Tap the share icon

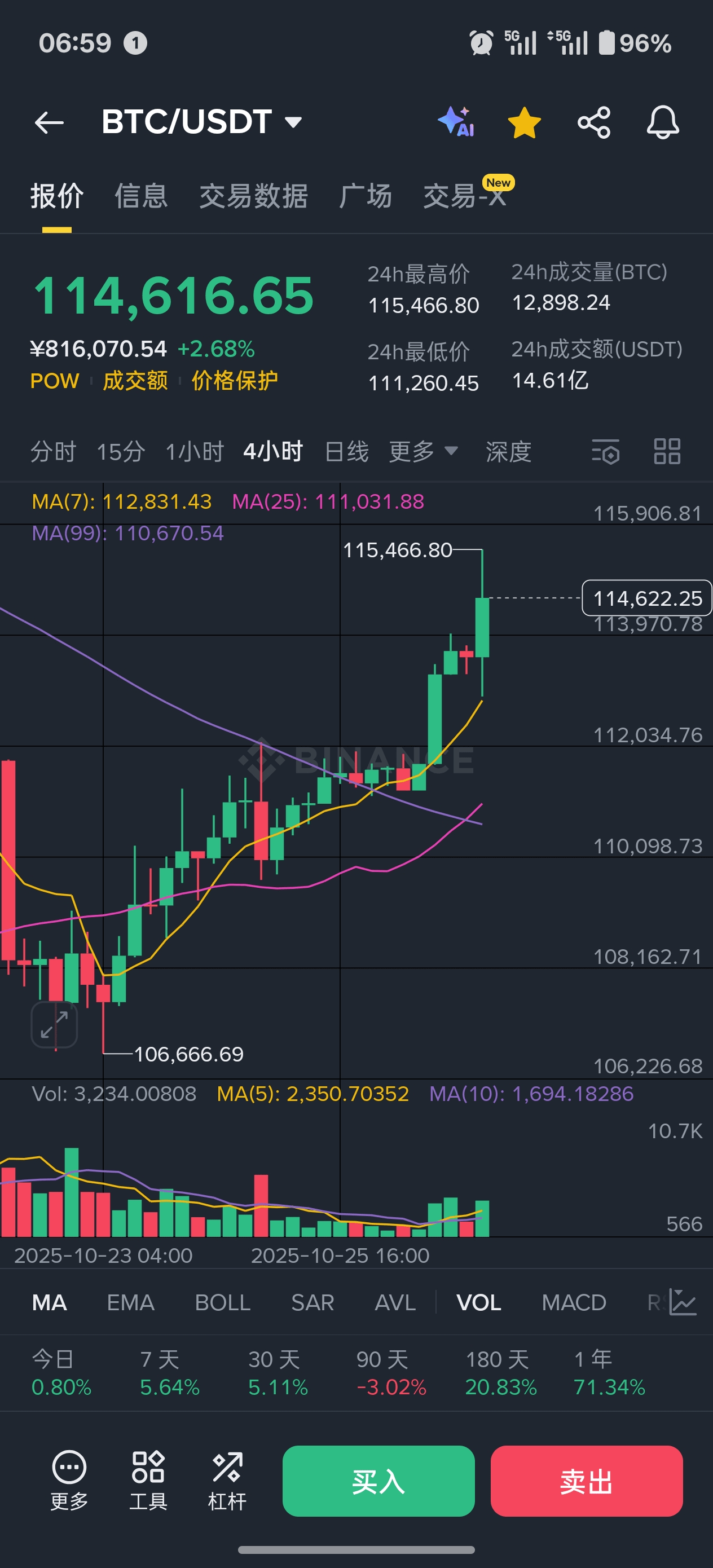point(593,122)
